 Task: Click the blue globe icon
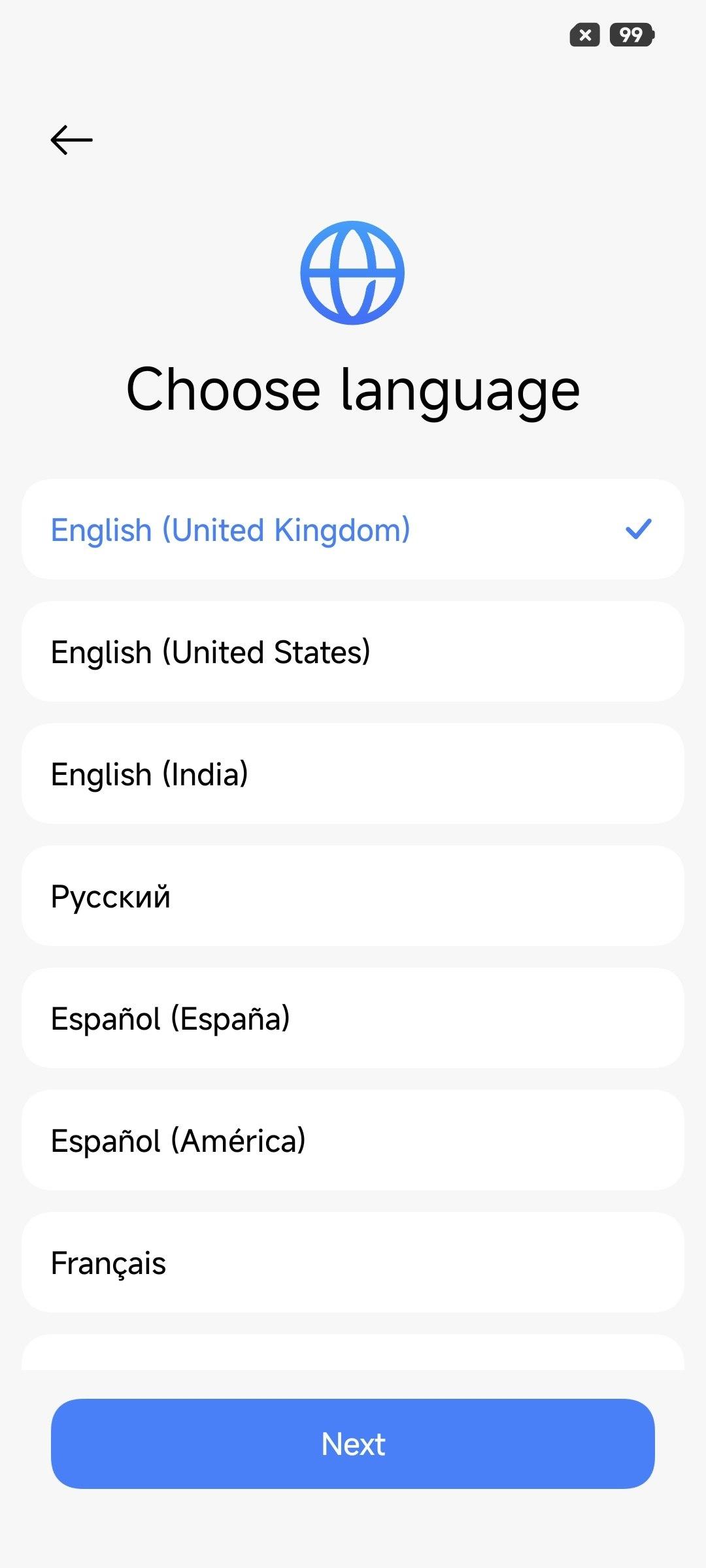coord(352,272)
